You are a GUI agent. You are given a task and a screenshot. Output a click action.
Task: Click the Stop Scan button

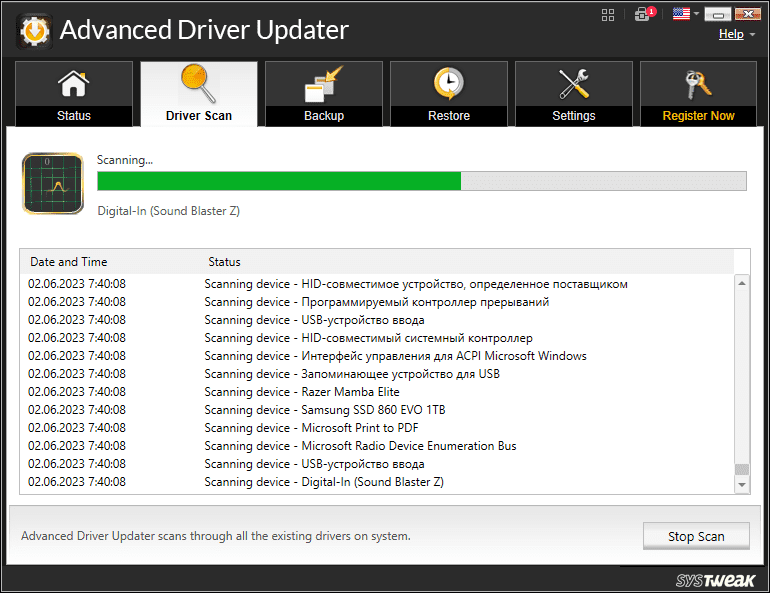(x=696, y=536)
